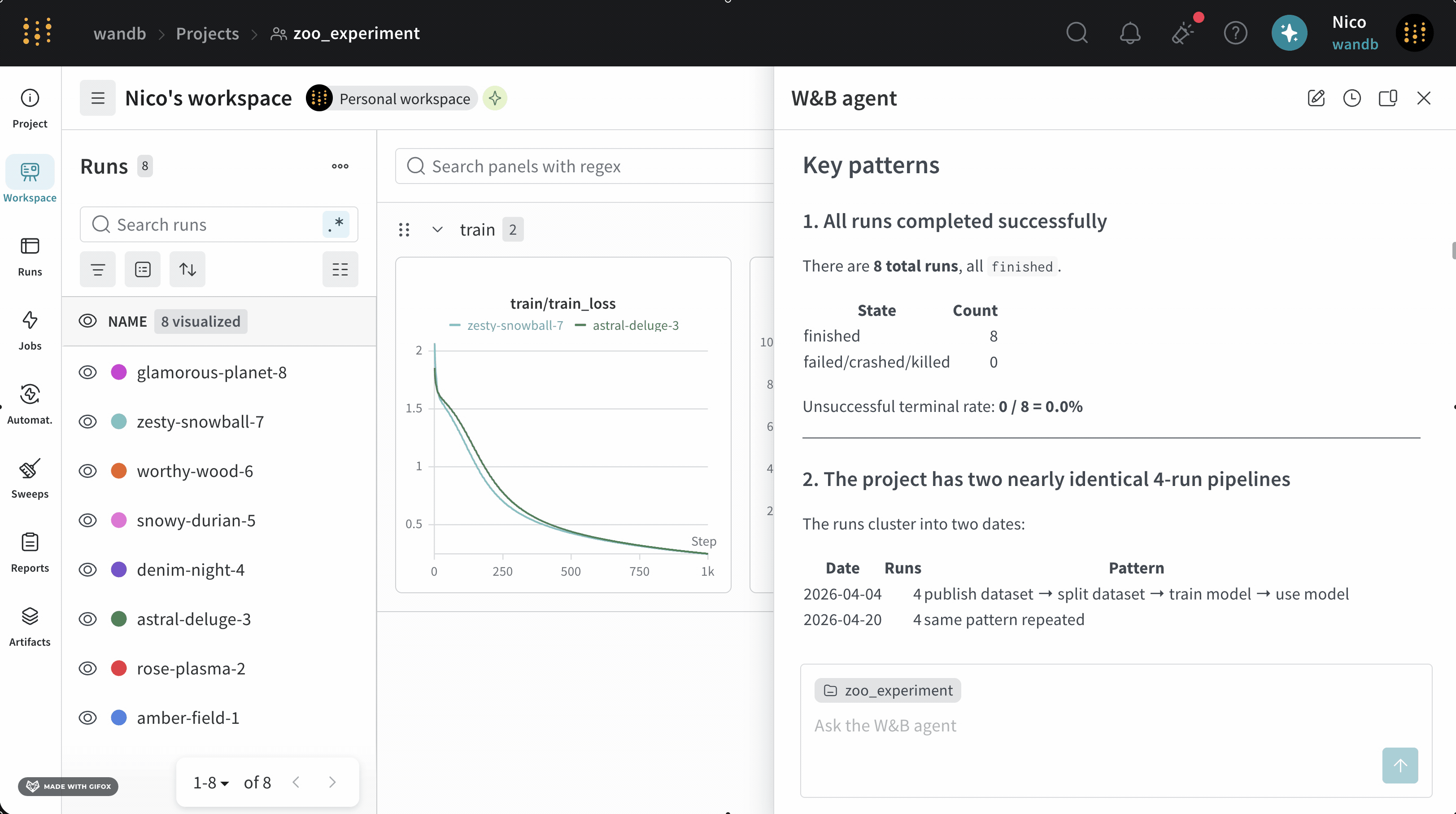
Task: Open the run list columns layout button
Action: click(340, 269)
